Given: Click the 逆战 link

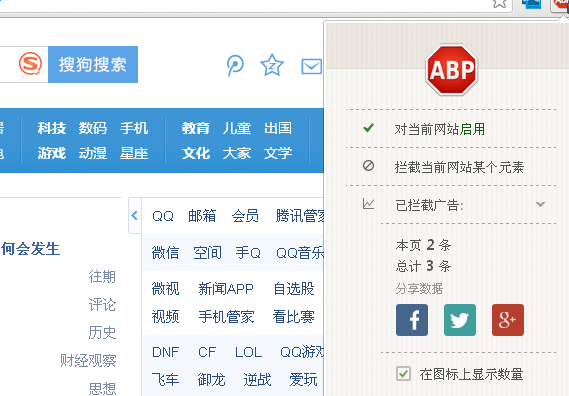Looking at the screenshot, I should [257, 380].
